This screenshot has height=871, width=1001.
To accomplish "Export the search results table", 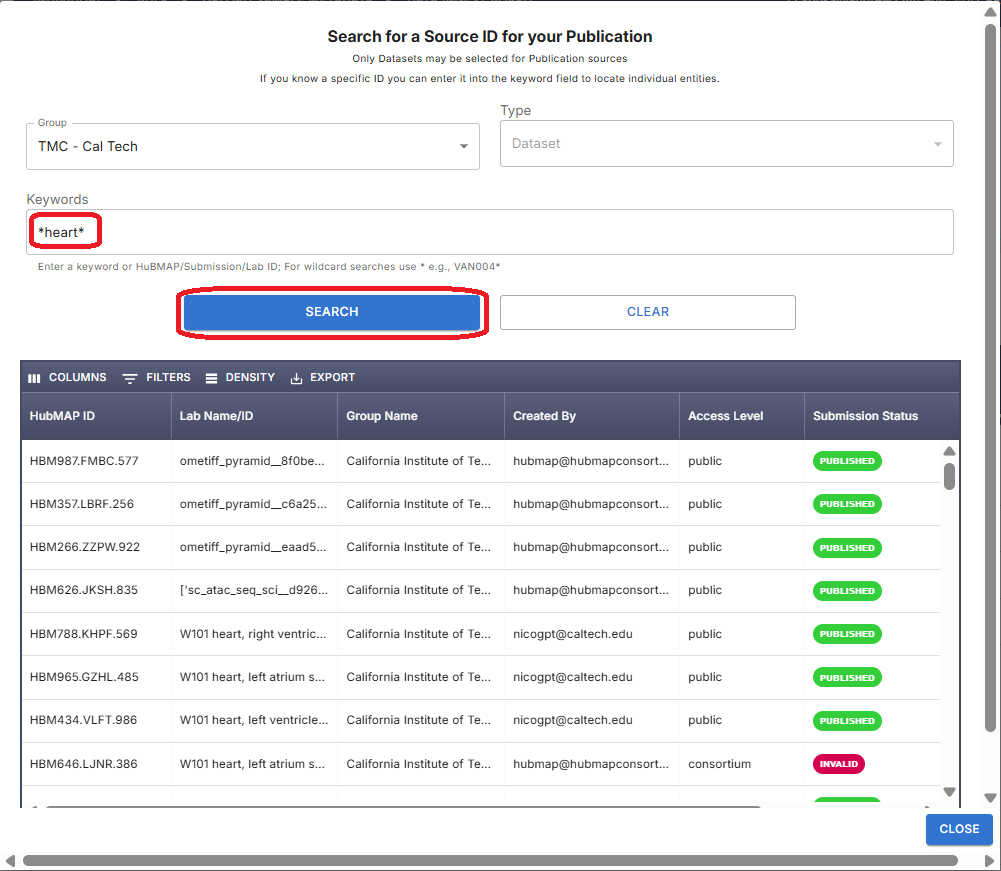I will click(322, 378).
